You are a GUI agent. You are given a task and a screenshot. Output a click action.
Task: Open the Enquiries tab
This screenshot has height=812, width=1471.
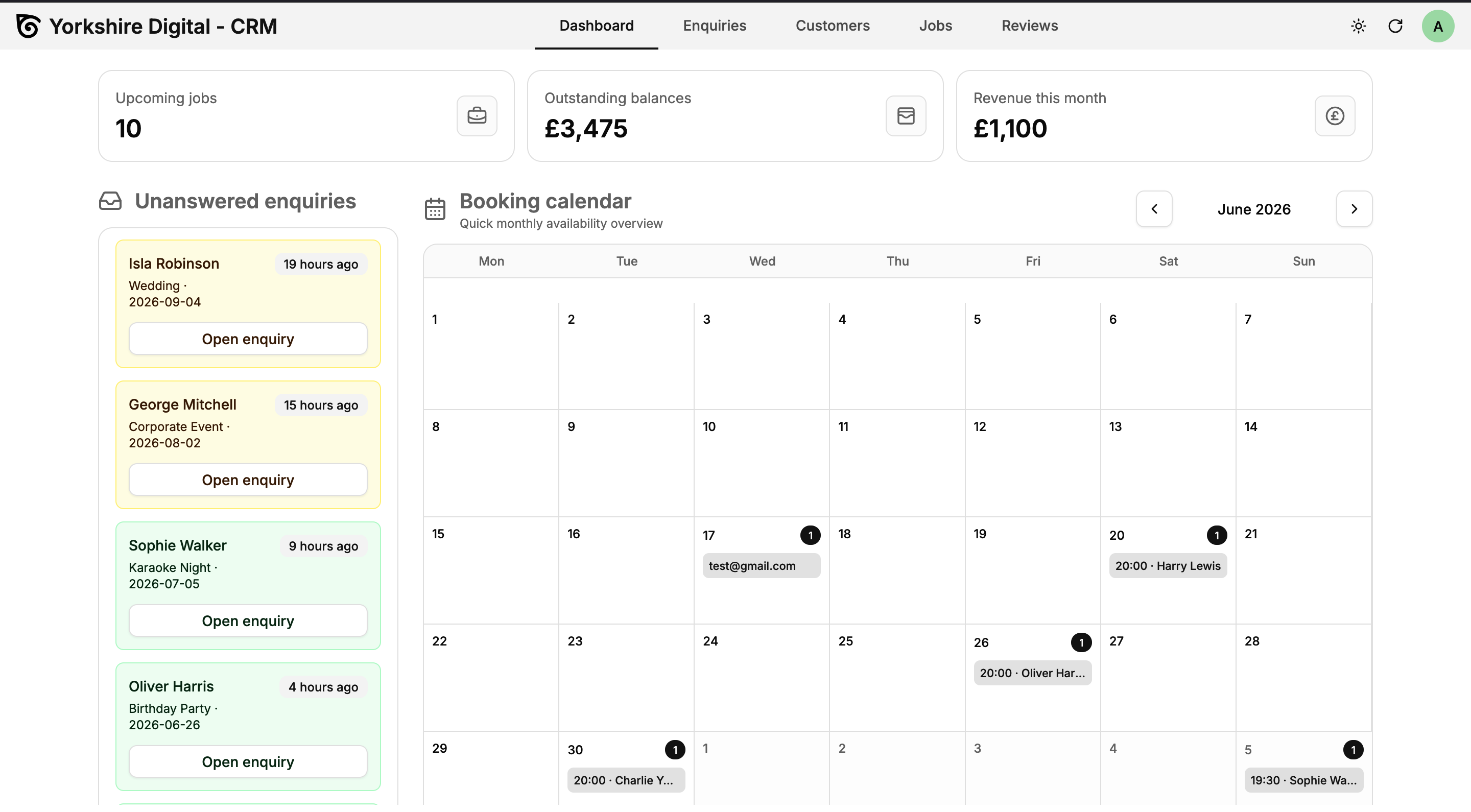click(x=715, y=26)
